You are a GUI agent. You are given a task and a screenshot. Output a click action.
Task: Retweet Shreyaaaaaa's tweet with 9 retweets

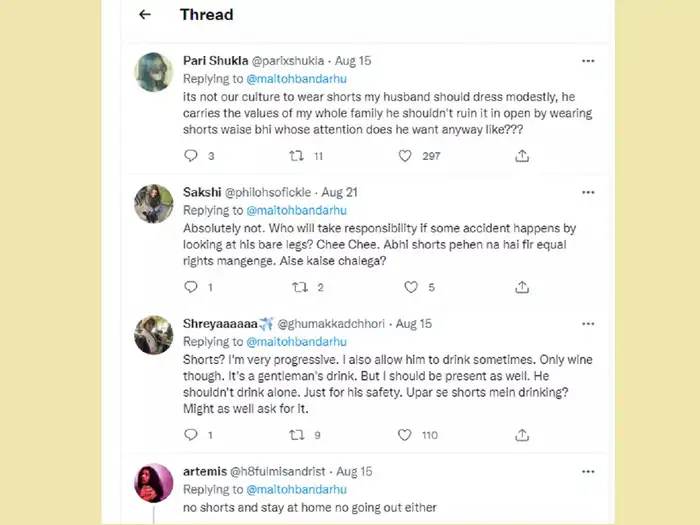click(297, 435)
